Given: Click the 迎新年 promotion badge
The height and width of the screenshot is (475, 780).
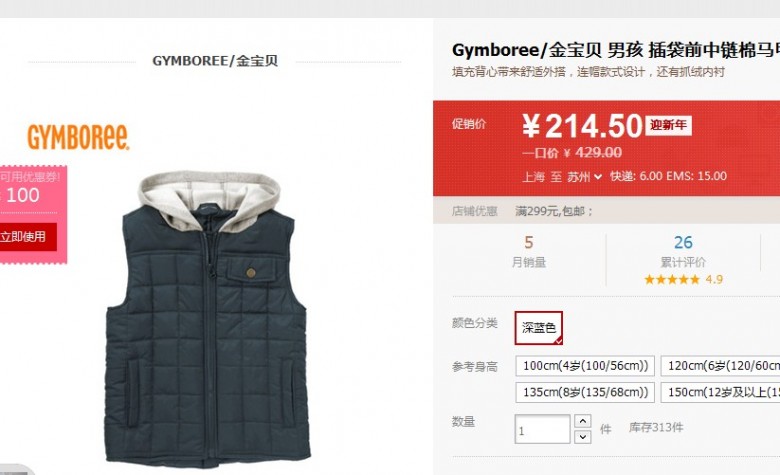Looking at the screenshot, I should click(668, 125).
